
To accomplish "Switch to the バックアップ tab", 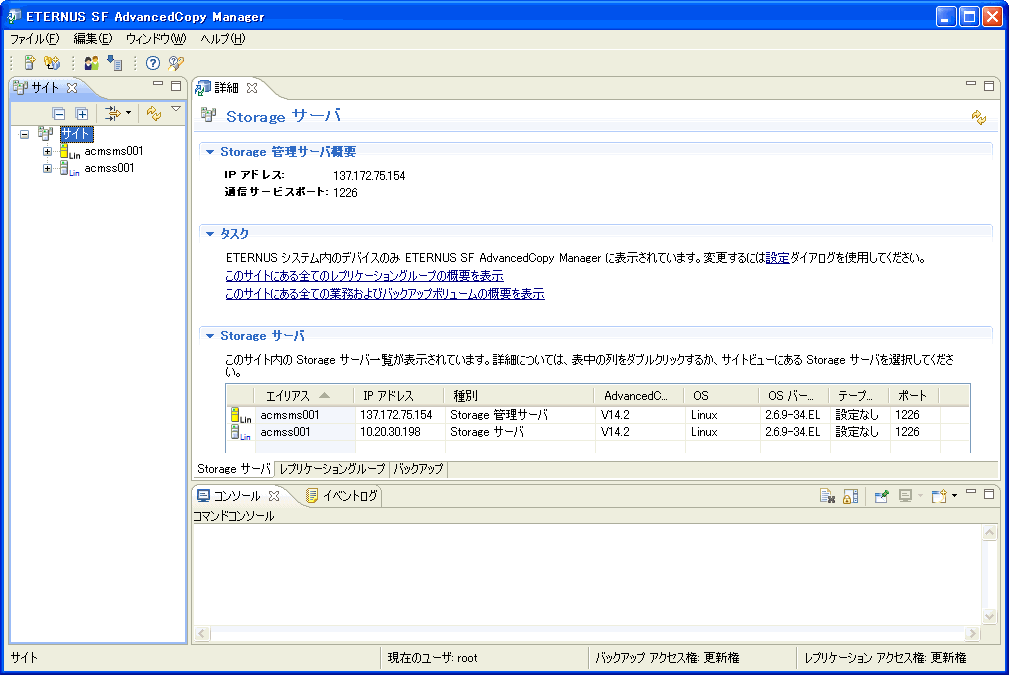I will pyautogui.click(x=418, y=469).
